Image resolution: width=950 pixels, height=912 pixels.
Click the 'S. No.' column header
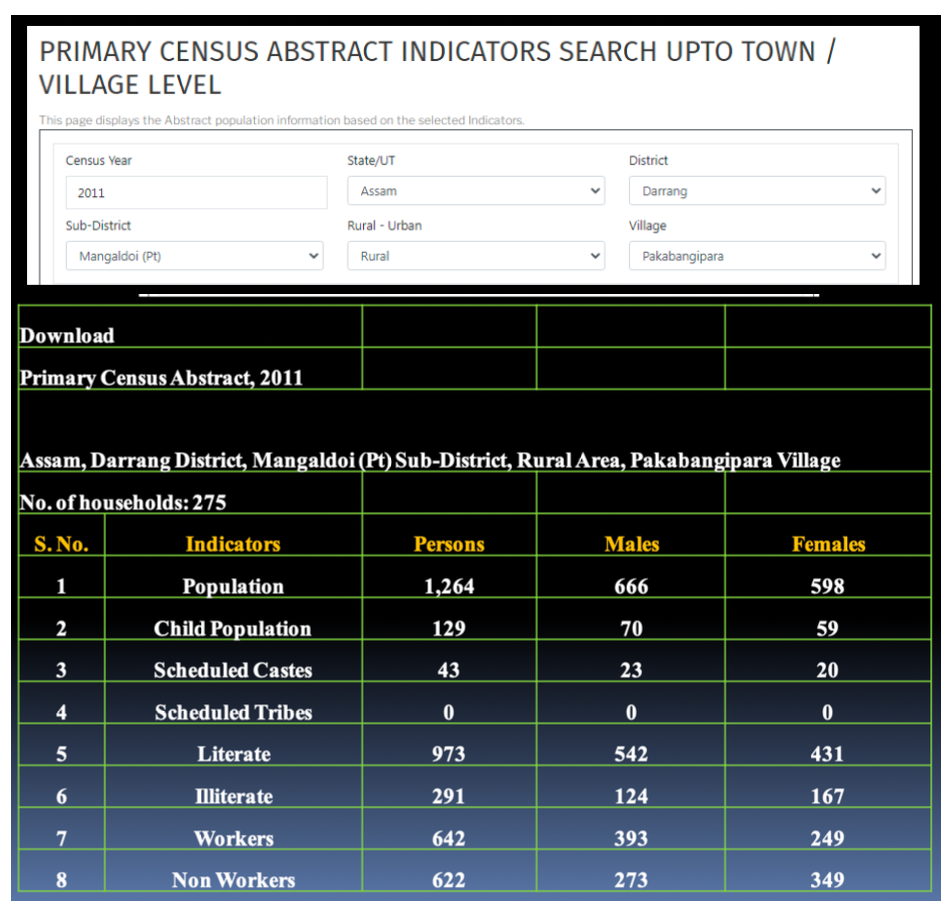pyautogui.click(x=61, y=544)
